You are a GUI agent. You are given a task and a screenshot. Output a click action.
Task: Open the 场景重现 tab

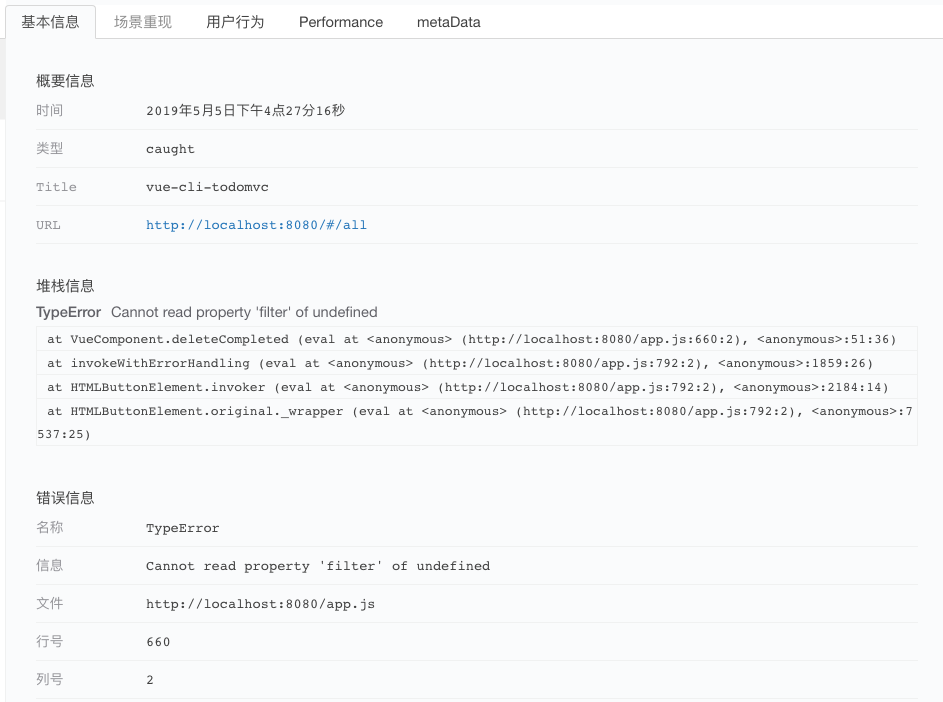[x=143, y=22]
